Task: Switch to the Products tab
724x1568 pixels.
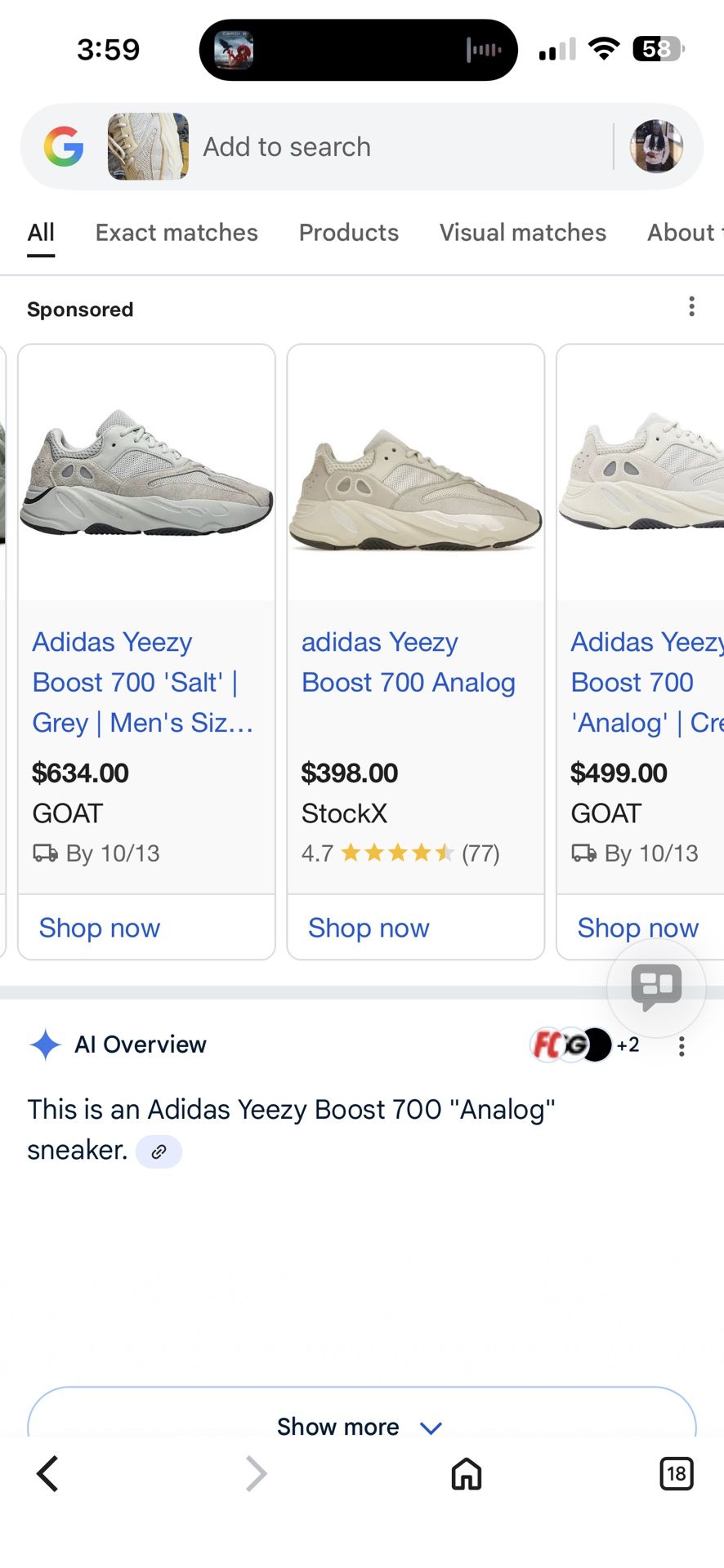Action: [x=349, y=233]
